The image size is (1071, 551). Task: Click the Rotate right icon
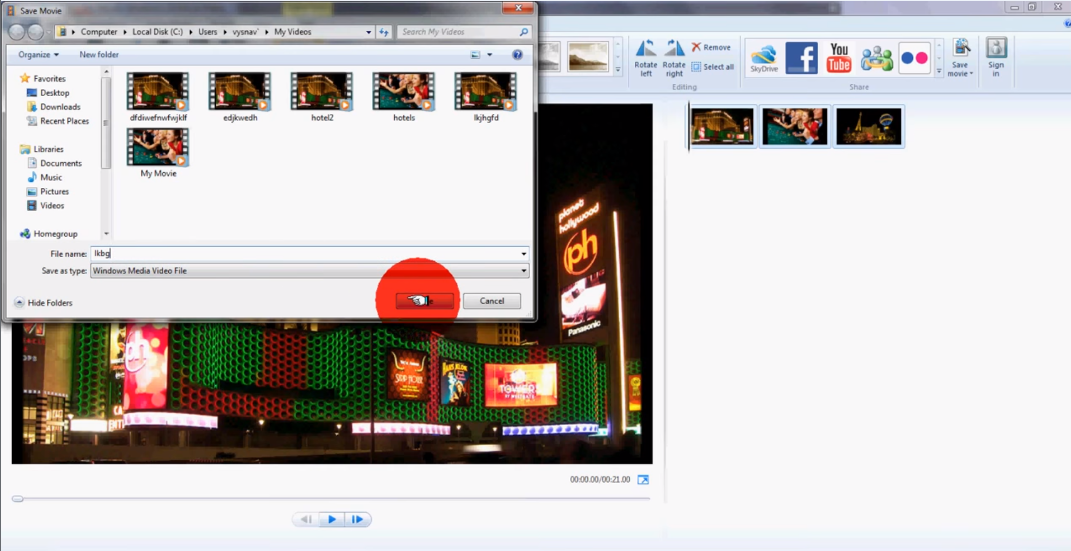pos(674,58)
